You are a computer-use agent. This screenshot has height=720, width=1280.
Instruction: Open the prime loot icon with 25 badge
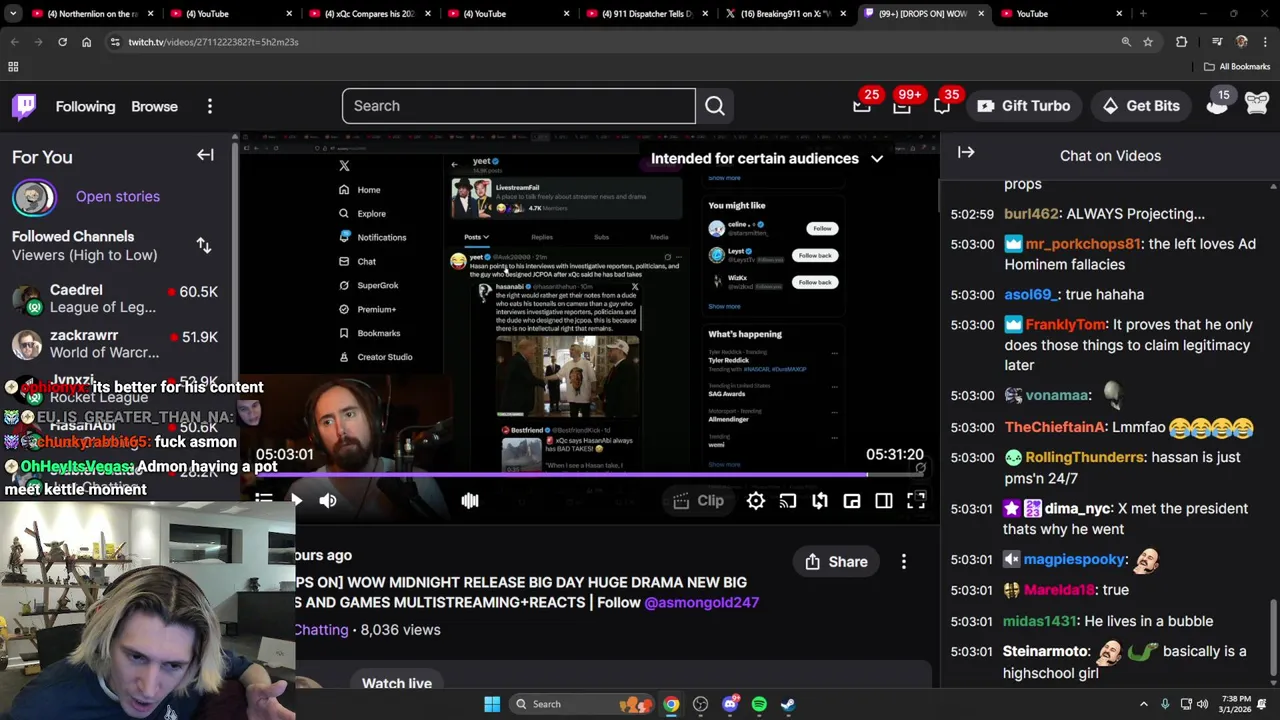[862, 106]
